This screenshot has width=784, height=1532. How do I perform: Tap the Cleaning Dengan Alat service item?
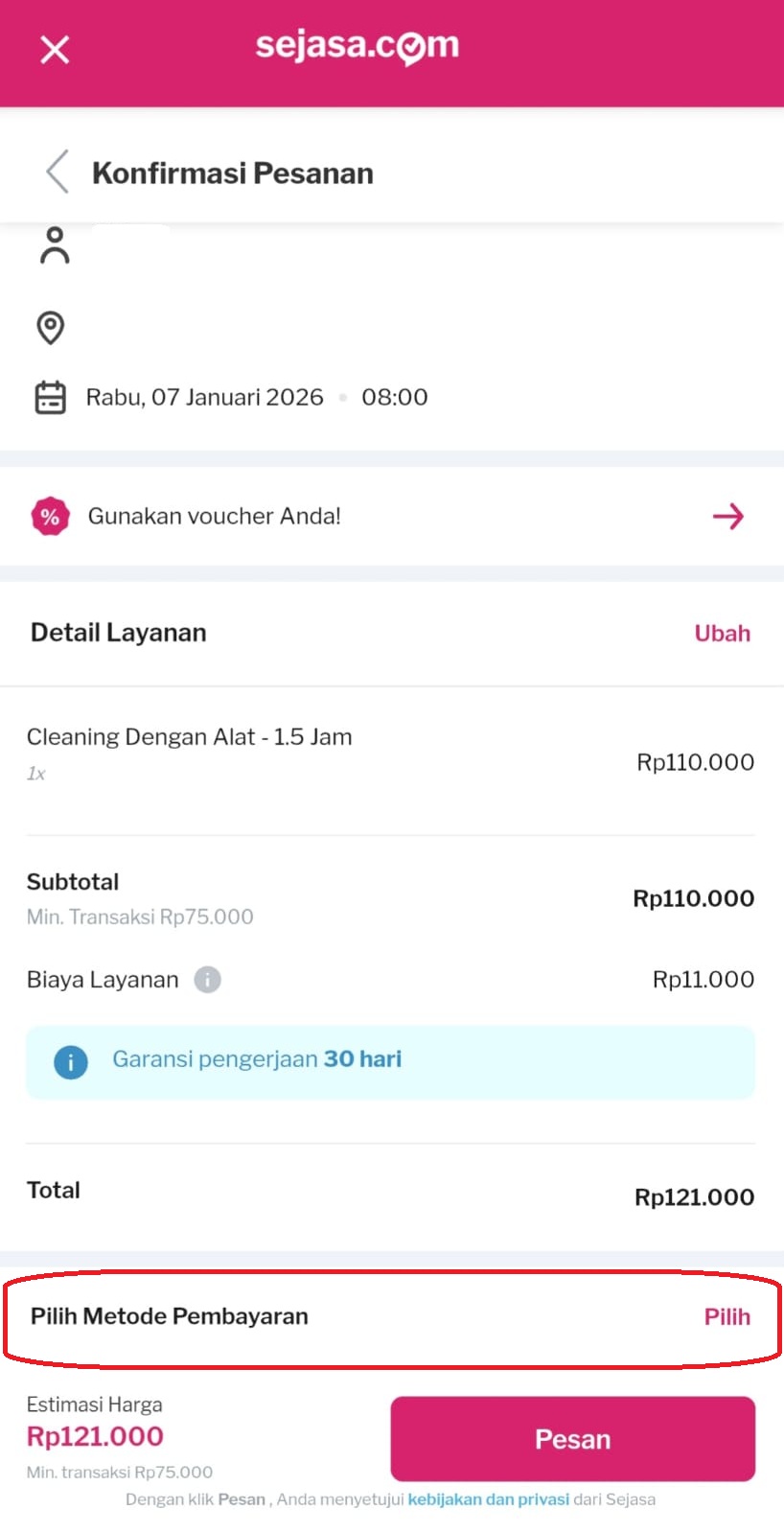pyautogui.click(x=189, y=737)
